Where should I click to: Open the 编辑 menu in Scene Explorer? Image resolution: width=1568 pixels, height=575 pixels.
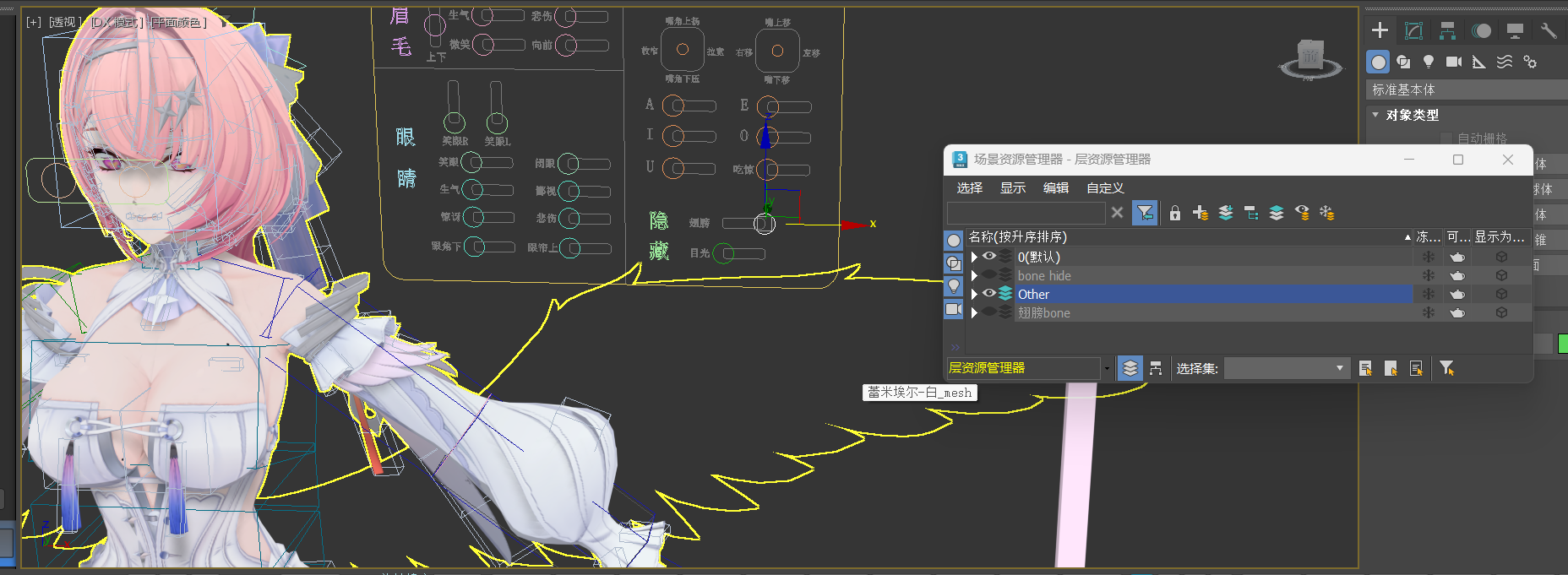coord(1056,187)
